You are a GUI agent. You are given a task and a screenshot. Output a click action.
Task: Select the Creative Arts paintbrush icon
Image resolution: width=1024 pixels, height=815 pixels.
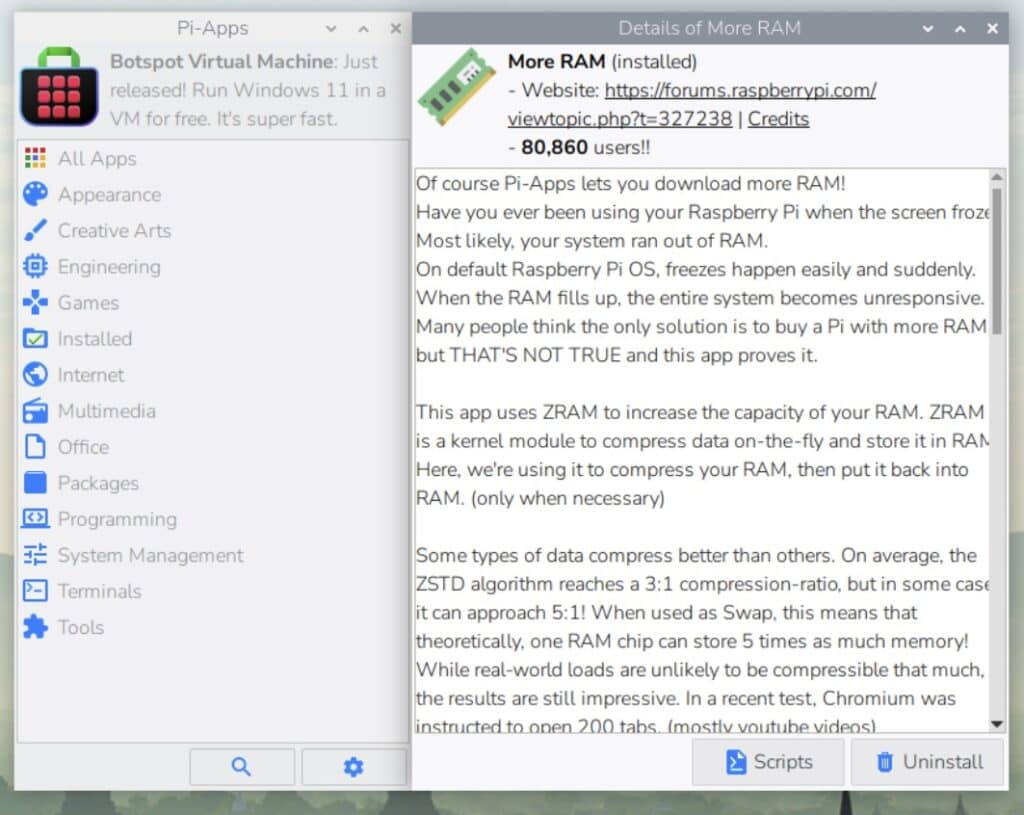coord(35,230)
